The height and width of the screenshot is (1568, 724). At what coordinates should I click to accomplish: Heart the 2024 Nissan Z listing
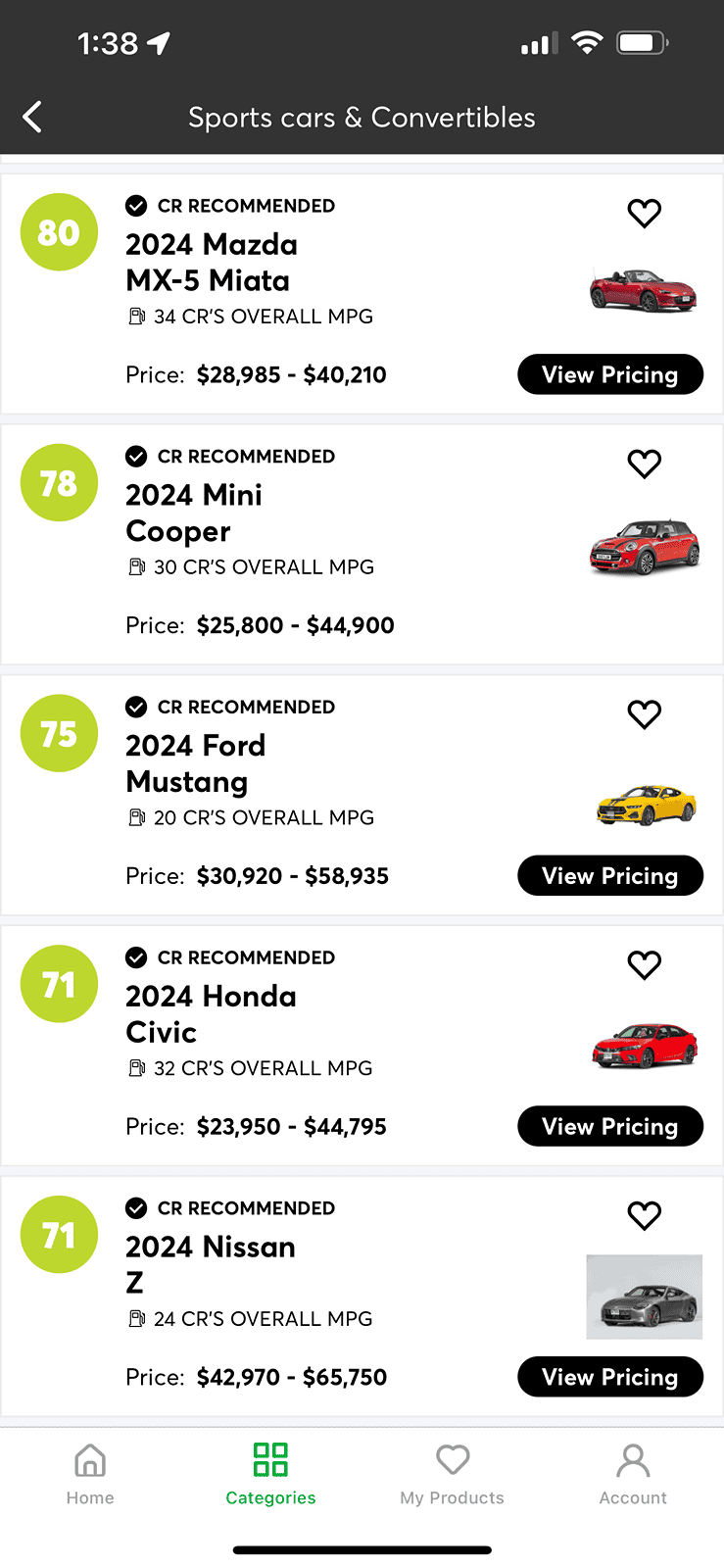645,1216
